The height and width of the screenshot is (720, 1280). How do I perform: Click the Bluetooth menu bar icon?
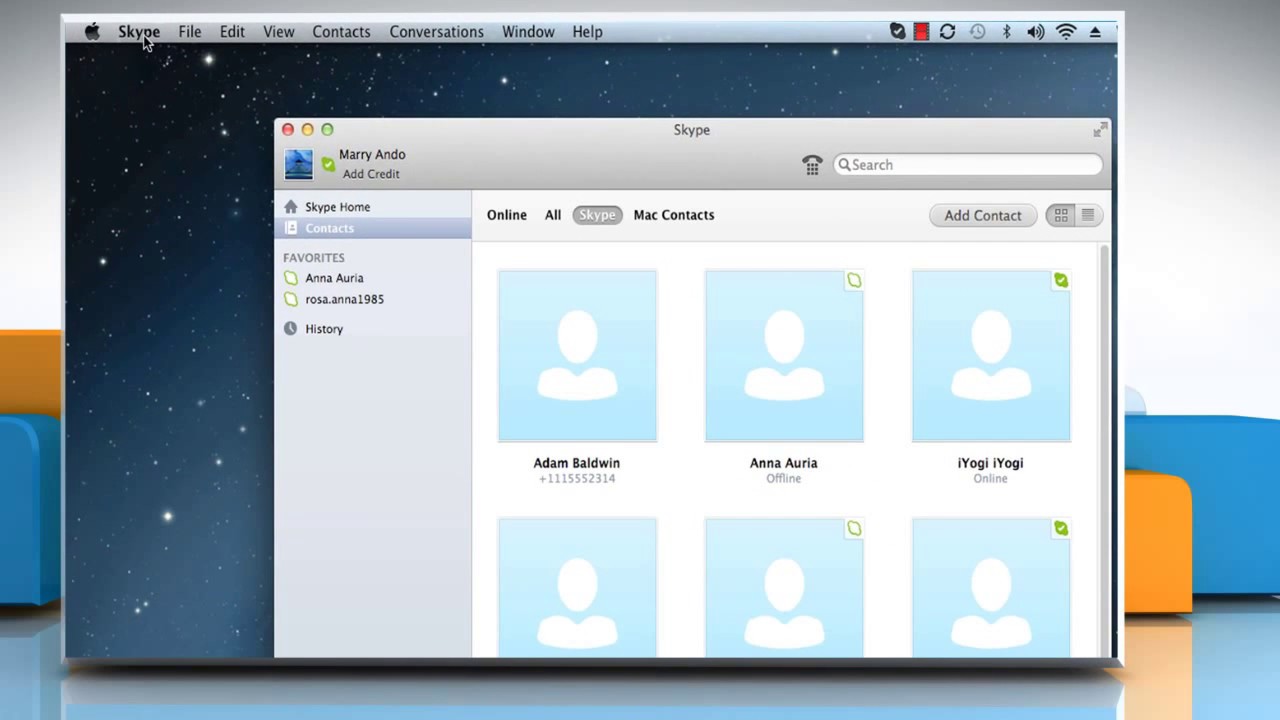point(1007,32)
